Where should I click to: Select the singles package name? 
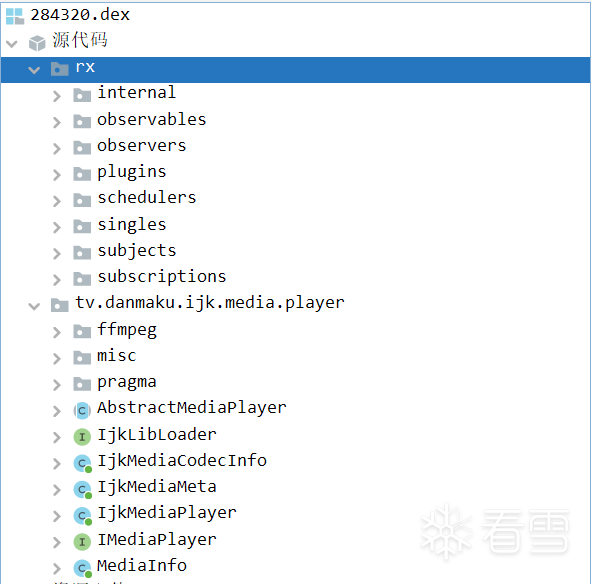132,225
